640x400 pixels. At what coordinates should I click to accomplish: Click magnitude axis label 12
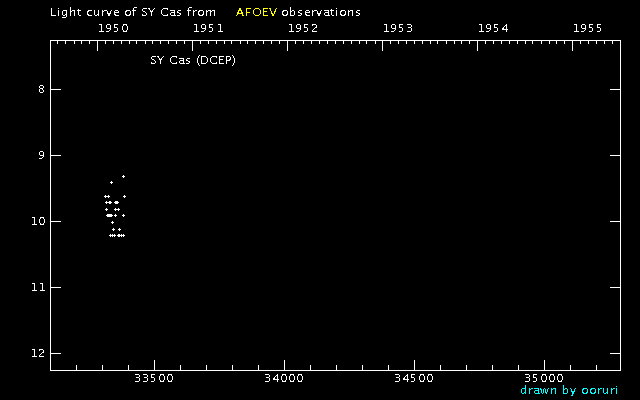click(x=38, y=353)
